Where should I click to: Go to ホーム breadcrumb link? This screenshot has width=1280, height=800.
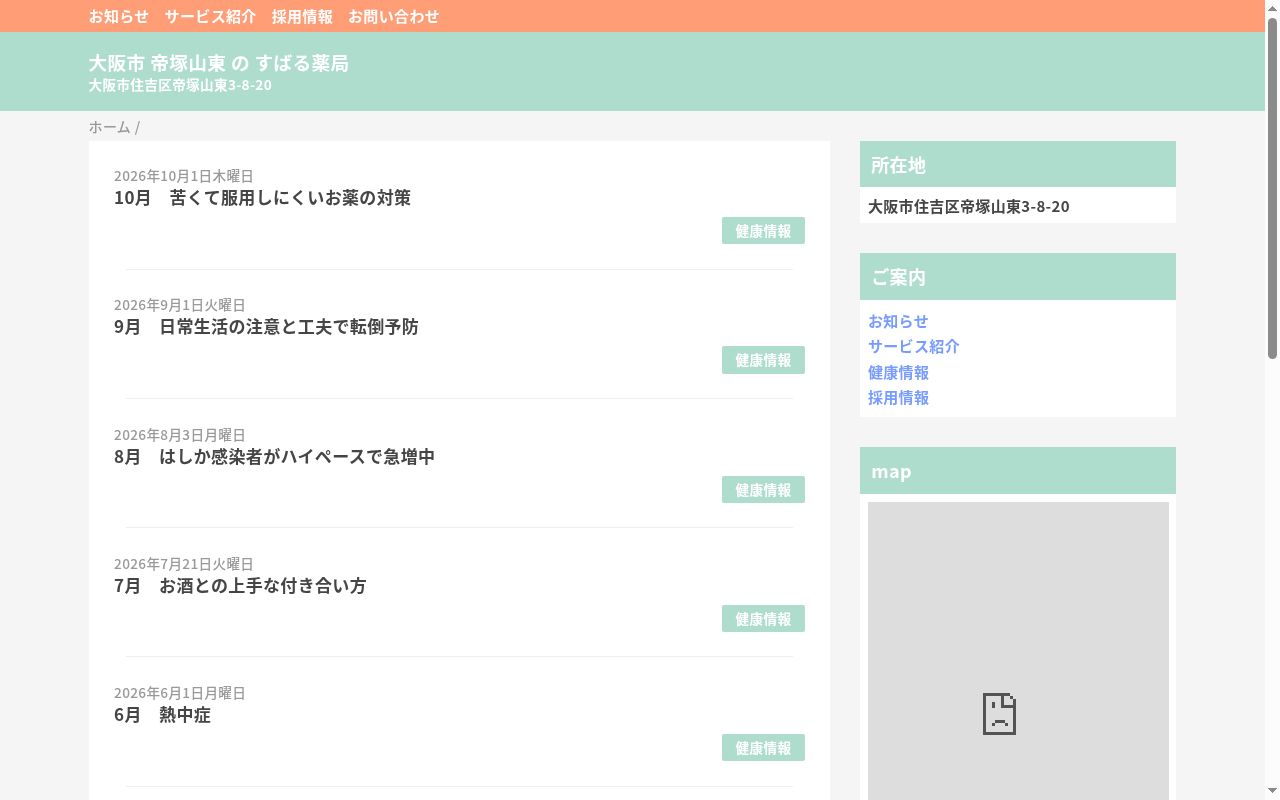(109, 127)
